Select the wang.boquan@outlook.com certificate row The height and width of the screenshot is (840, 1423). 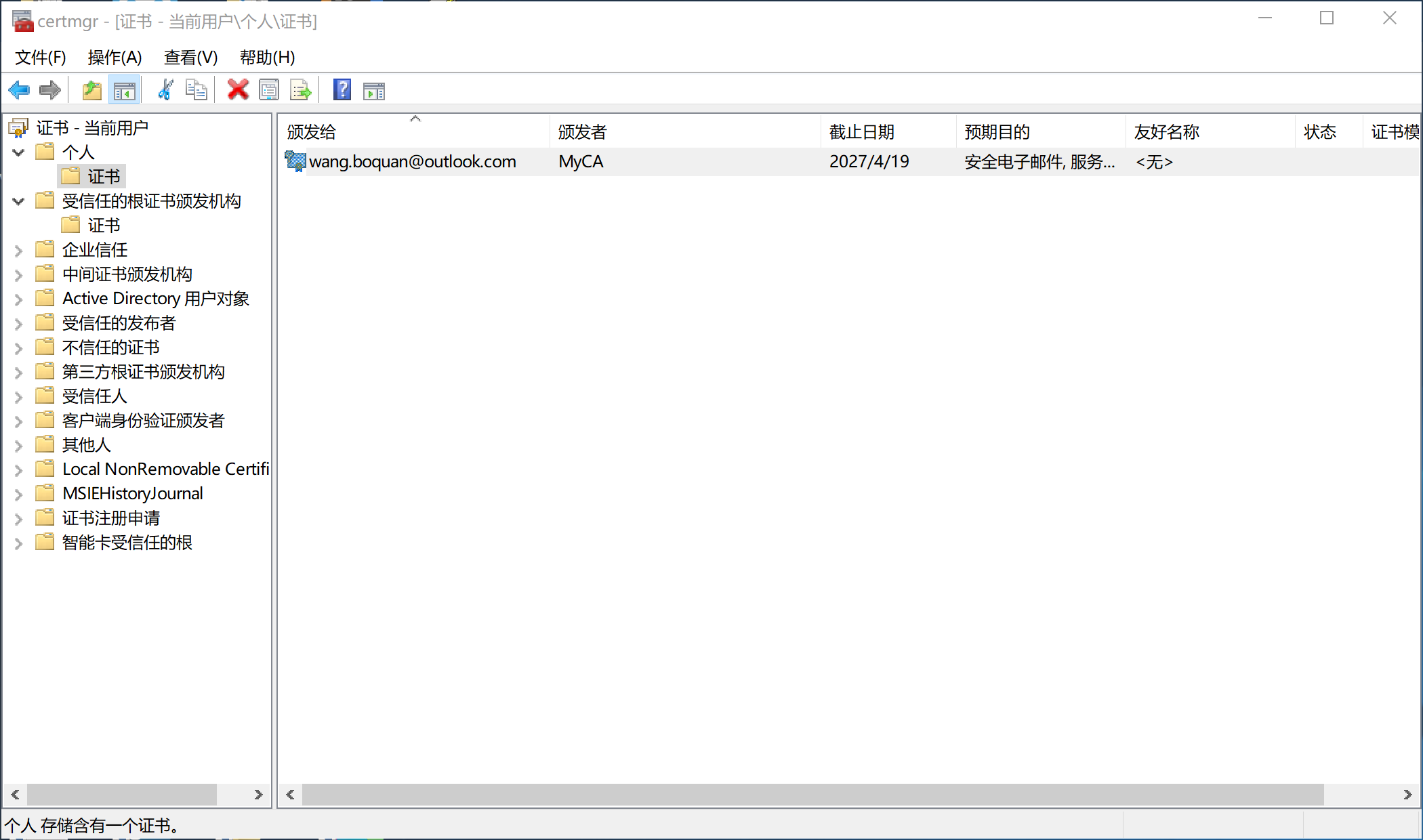[x=412, y=162]
